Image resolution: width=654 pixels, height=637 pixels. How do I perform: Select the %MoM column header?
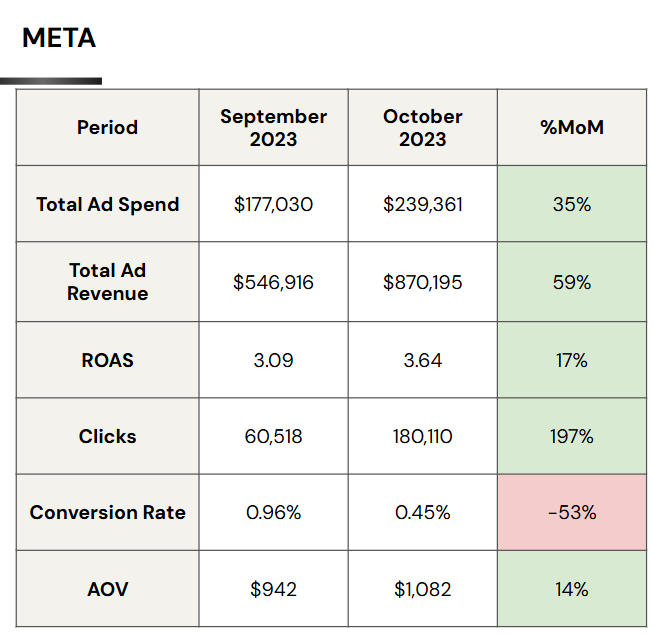tap(572, 127)
